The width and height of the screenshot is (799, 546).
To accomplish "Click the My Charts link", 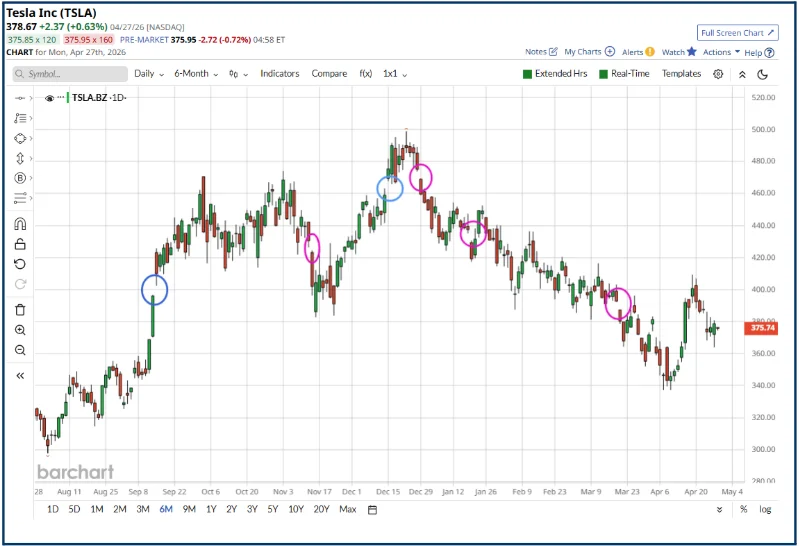I will click(x=582, y=52).
